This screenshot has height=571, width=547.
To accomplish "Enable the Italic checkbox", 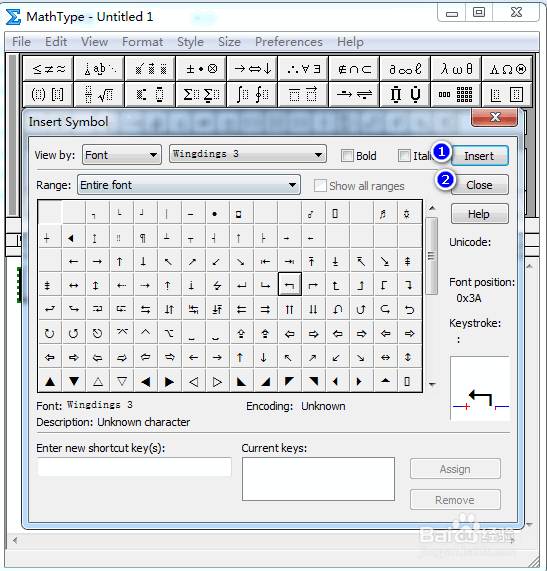I will click(404, 156).
